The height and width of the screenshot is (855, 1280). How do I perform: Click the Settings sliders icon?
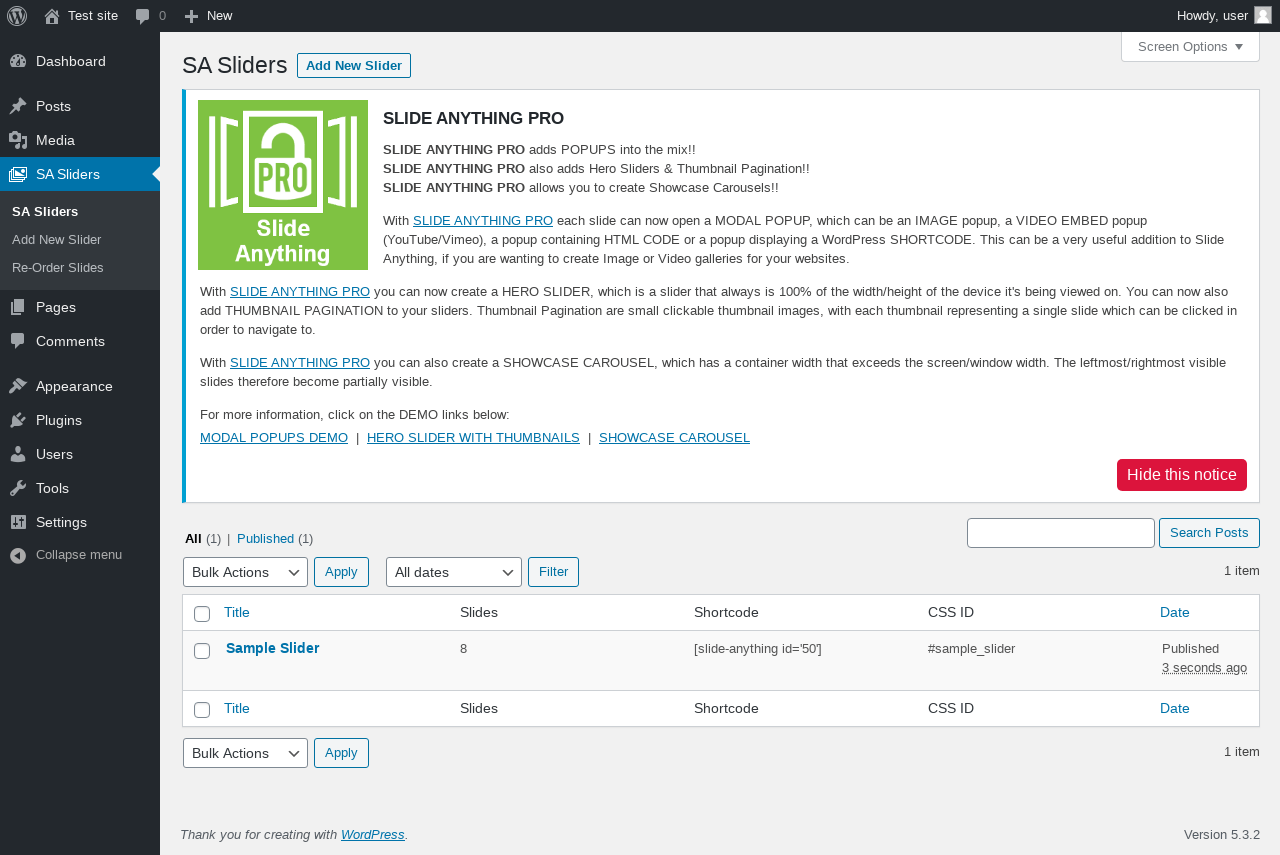coord(18,522)
